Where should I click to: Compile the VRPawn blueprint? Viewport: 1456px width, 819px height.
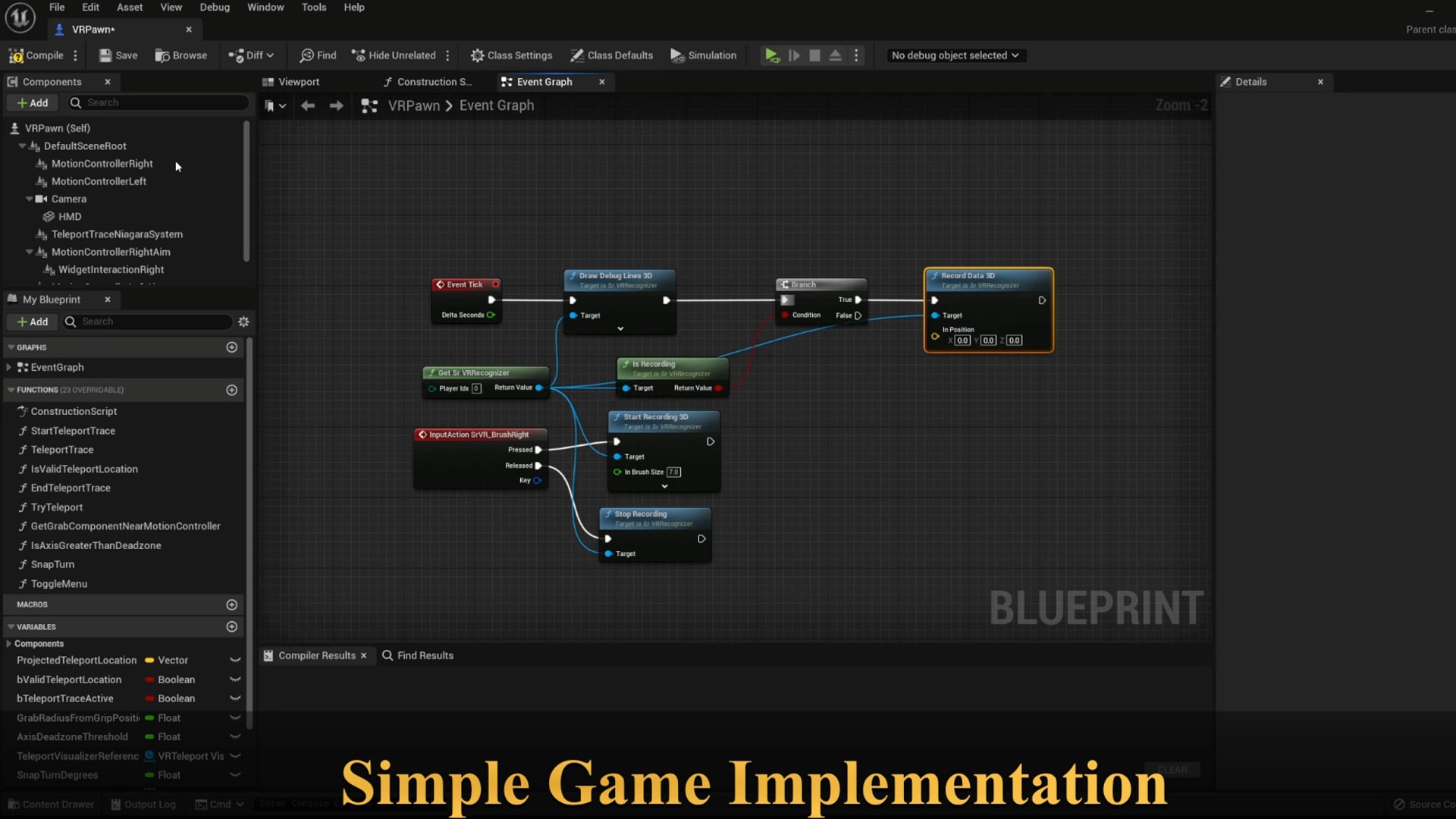click(36, 55)
